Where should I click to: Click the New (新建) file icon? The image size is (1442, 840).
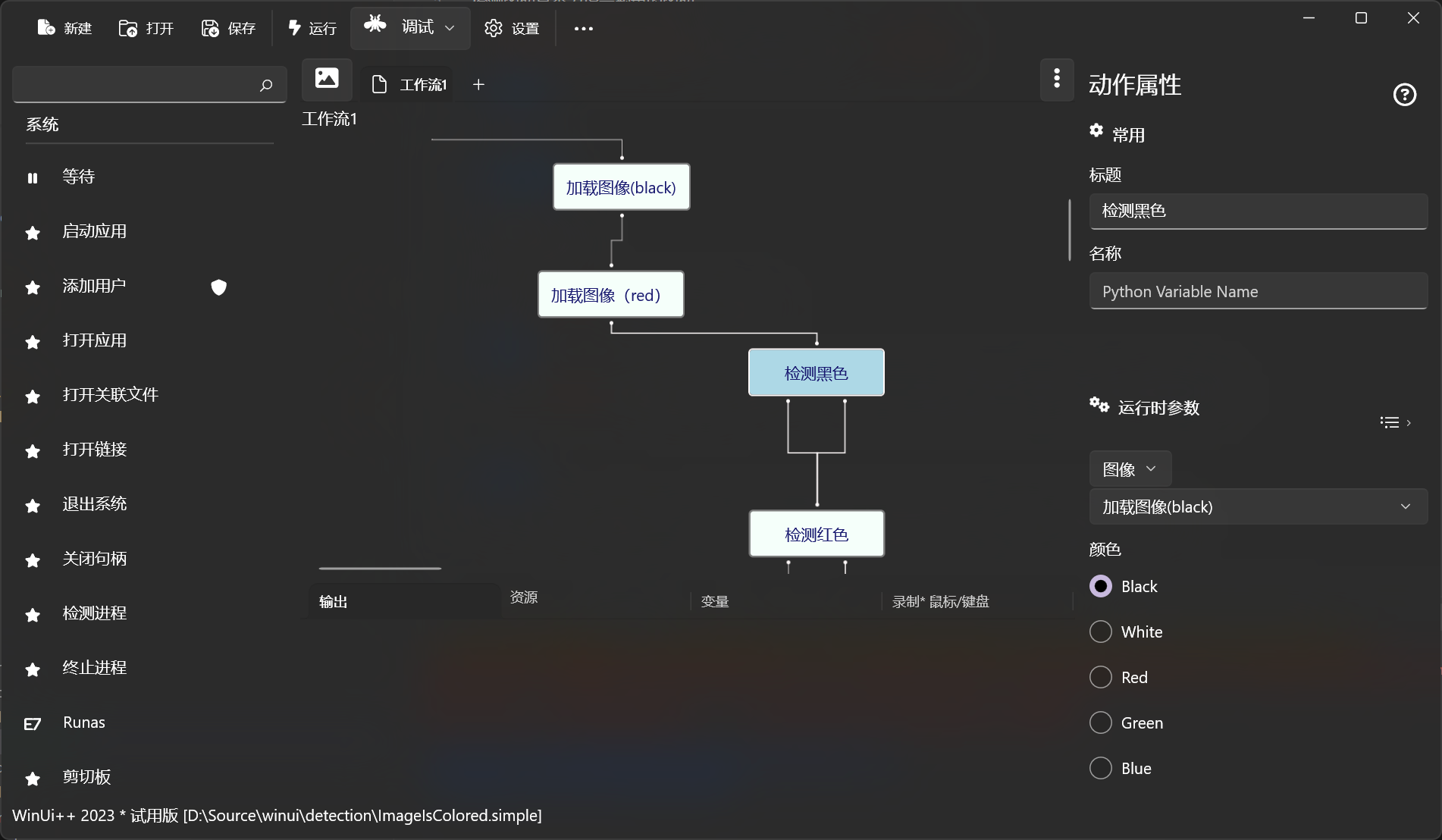point(46,28)
